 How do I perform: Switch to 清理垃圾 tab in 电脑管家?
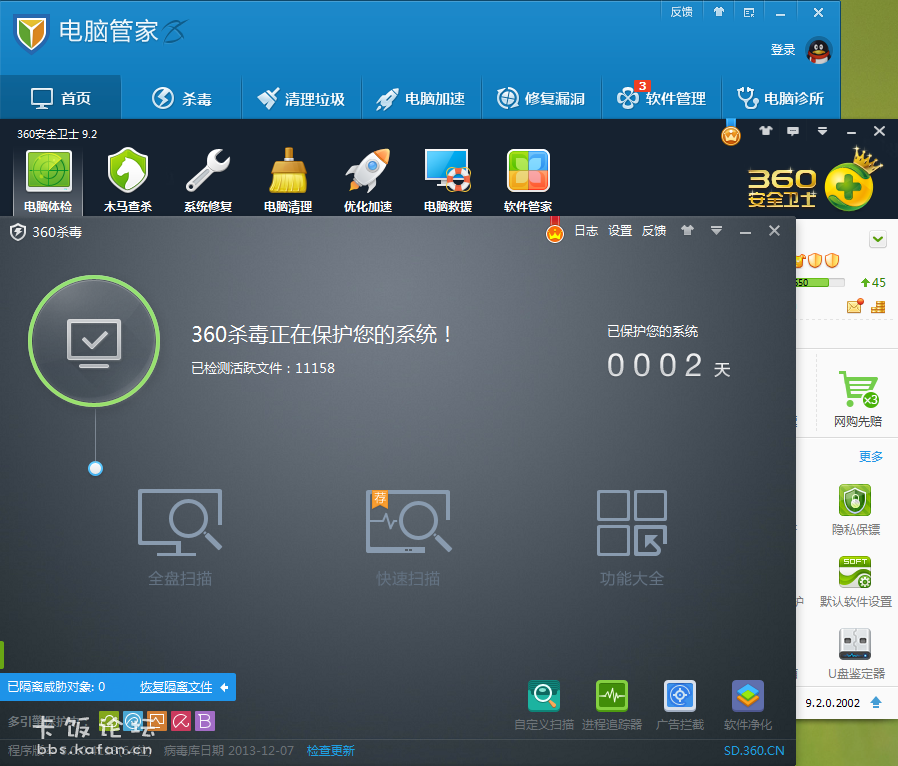click(301, 98)
